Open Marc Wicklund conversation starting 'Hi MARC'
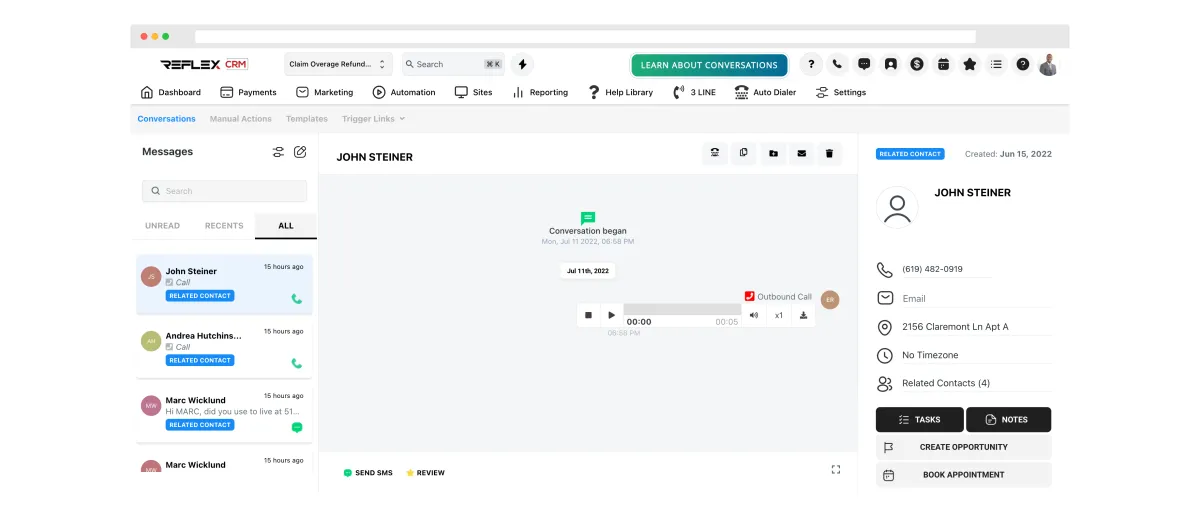This screenshot has height=516, width=1200. 225,413
